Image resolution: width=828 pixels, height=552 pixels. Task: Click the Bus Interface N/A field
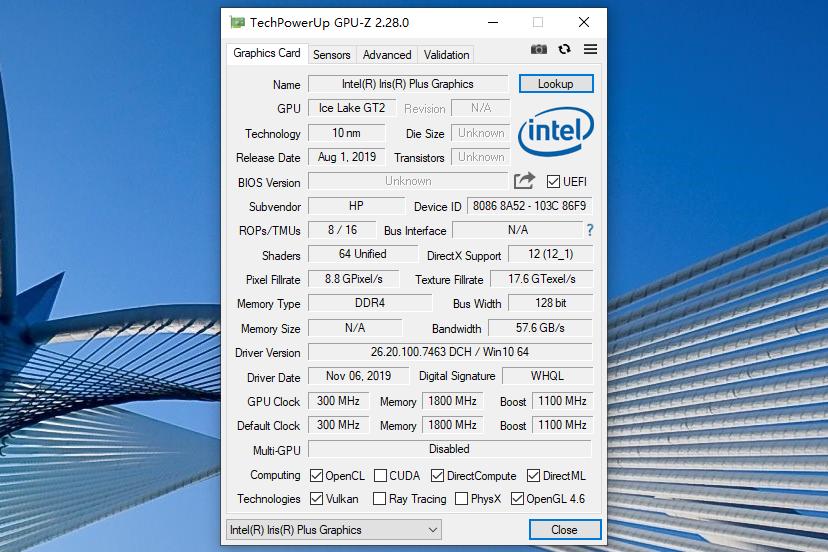pos(518,230)
